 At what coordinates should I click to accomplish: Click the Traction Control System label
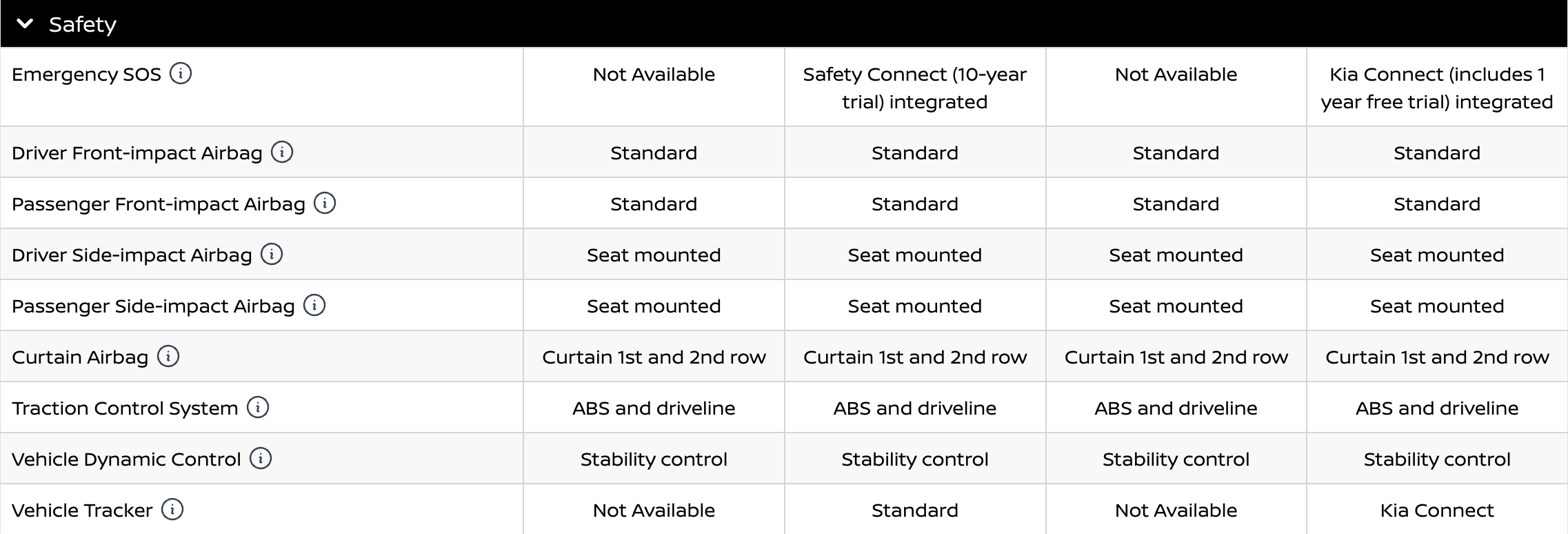click(125, 408)
